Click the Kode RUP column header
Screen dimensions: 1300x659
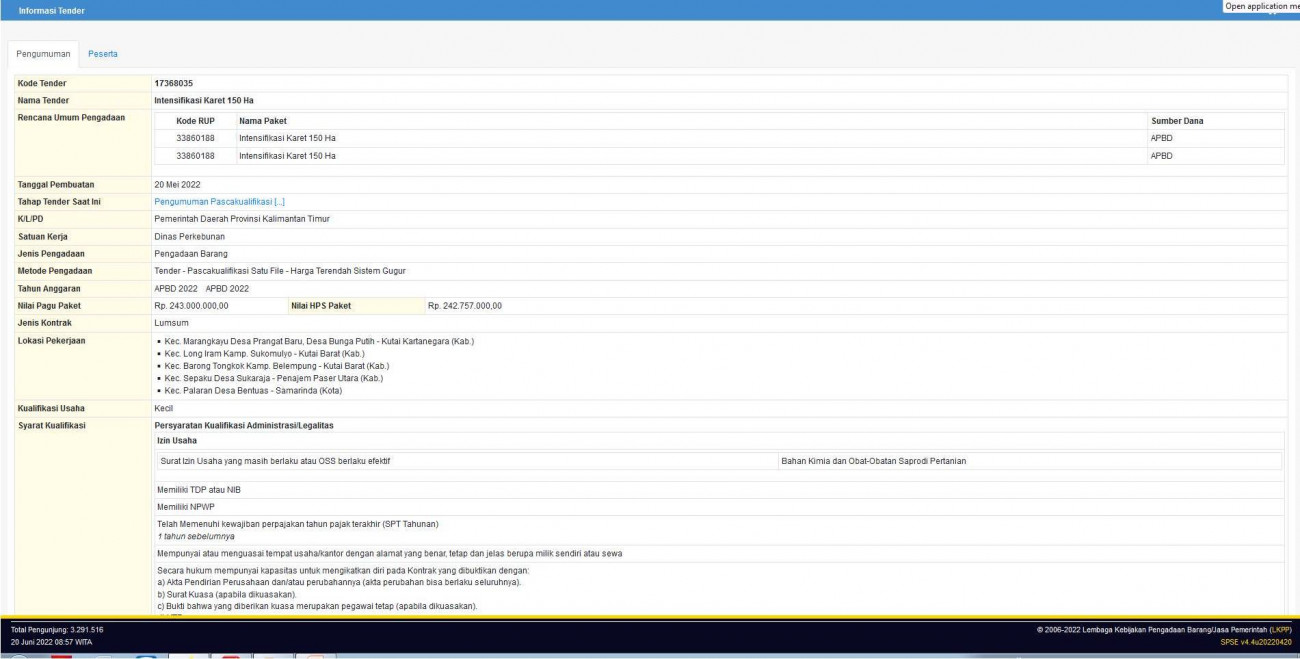coord(195,121)
